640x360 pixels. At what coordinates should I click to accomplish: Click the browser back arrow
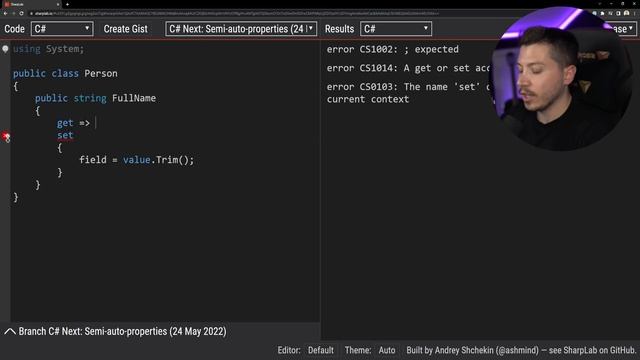point(5,13)
